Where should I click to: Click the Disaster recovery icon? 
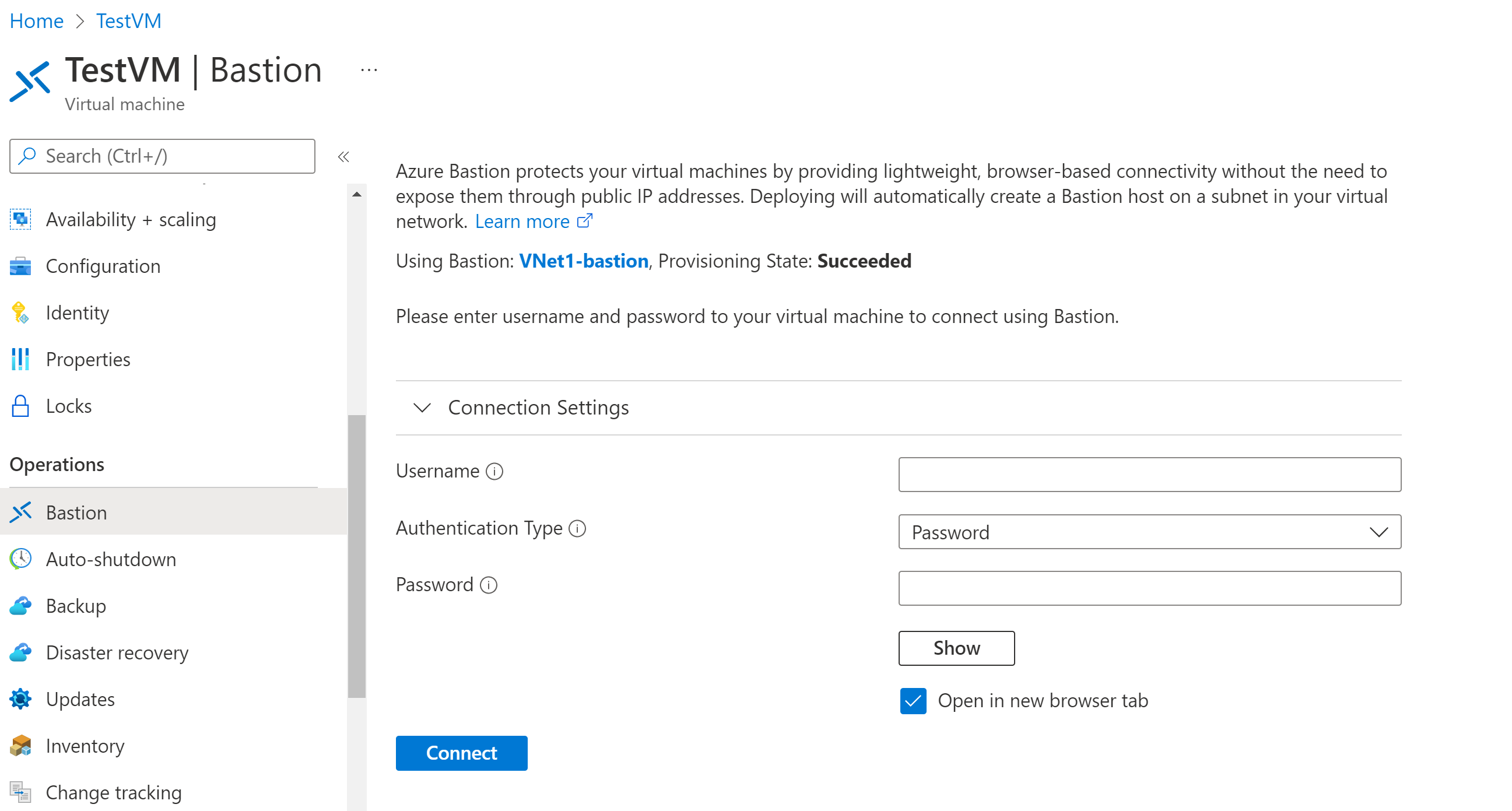21,652
